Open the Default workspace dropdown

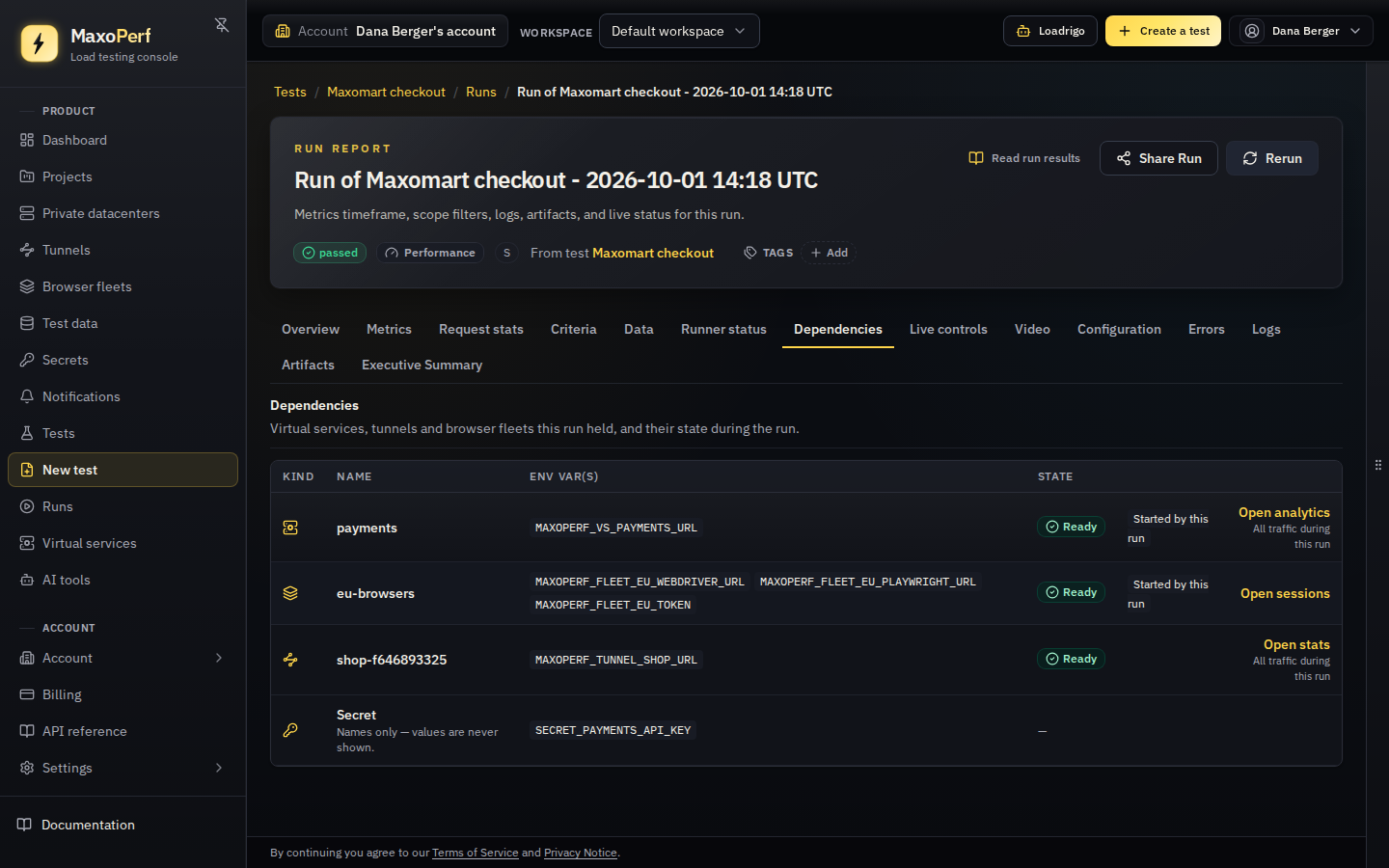coord(679,31)
